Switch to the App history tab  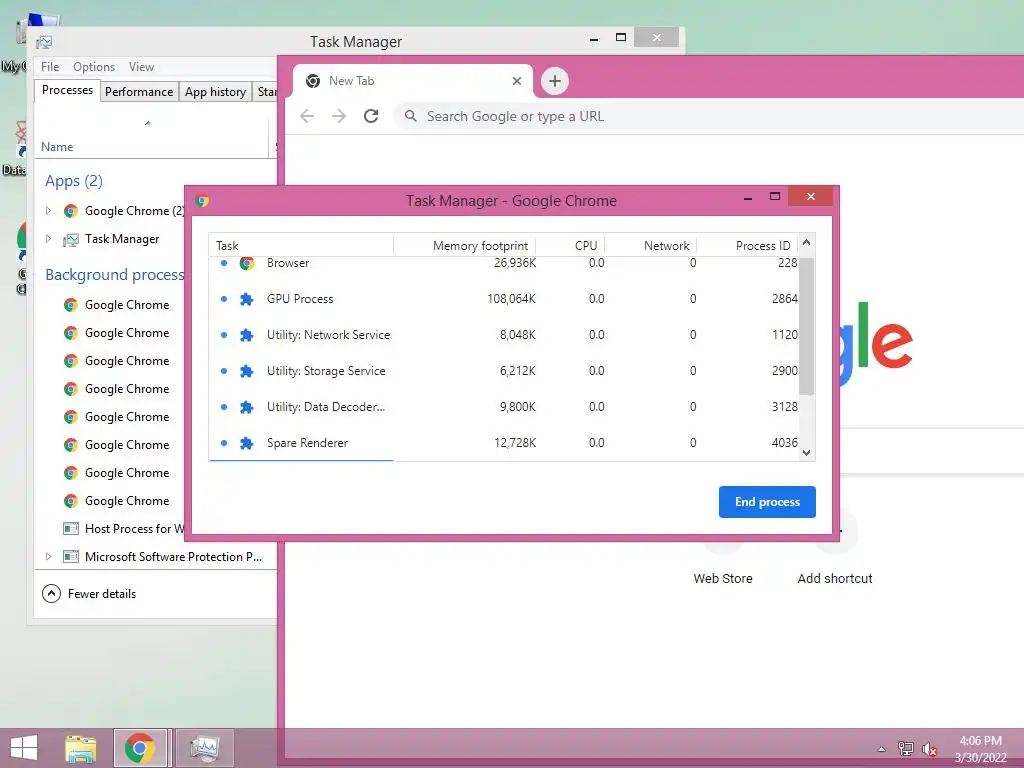pyautogui.click(x=215, y=92)
